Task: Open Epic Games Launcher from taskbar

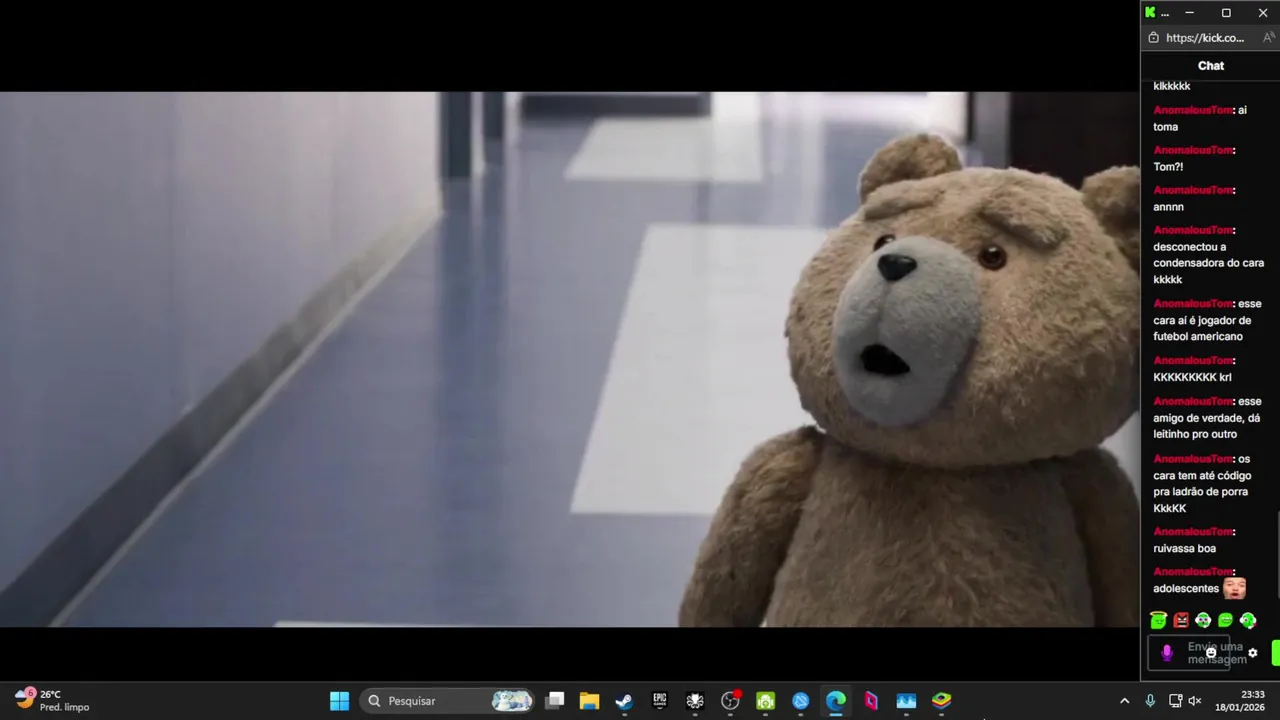Action: [x=660, y=701]
